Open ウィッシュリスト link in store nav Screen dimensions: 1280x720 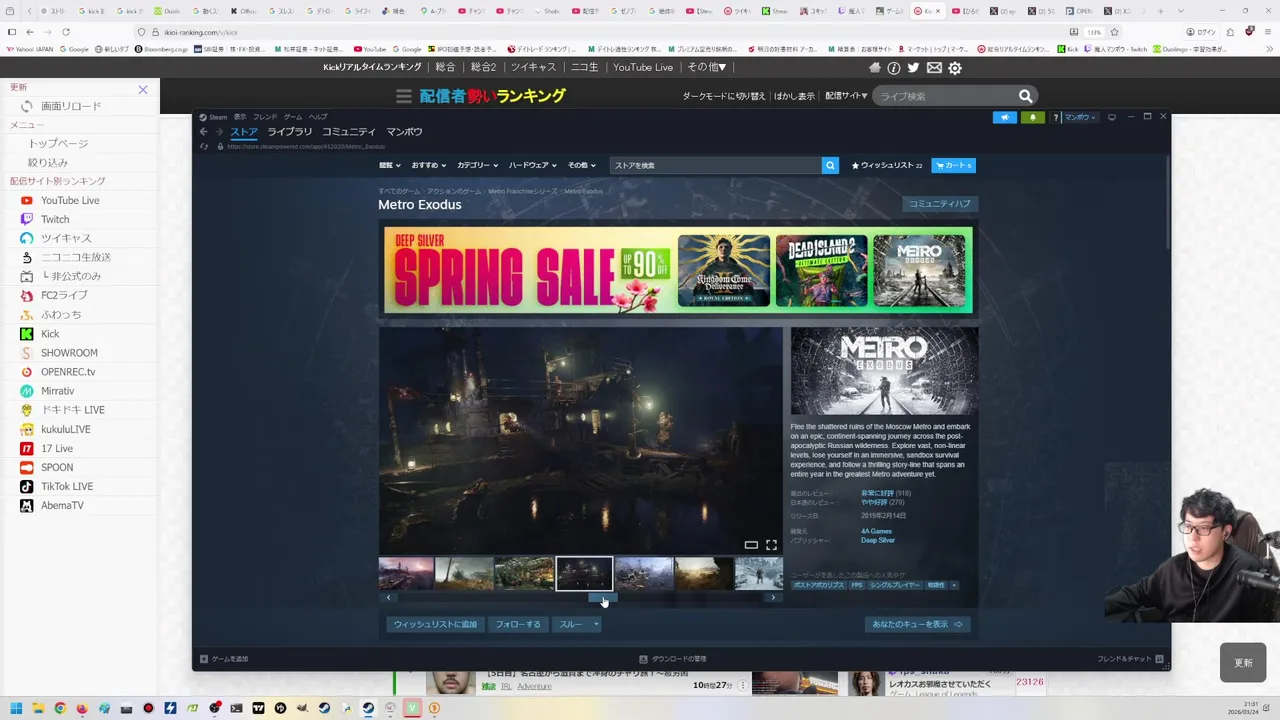pos(887,165)
